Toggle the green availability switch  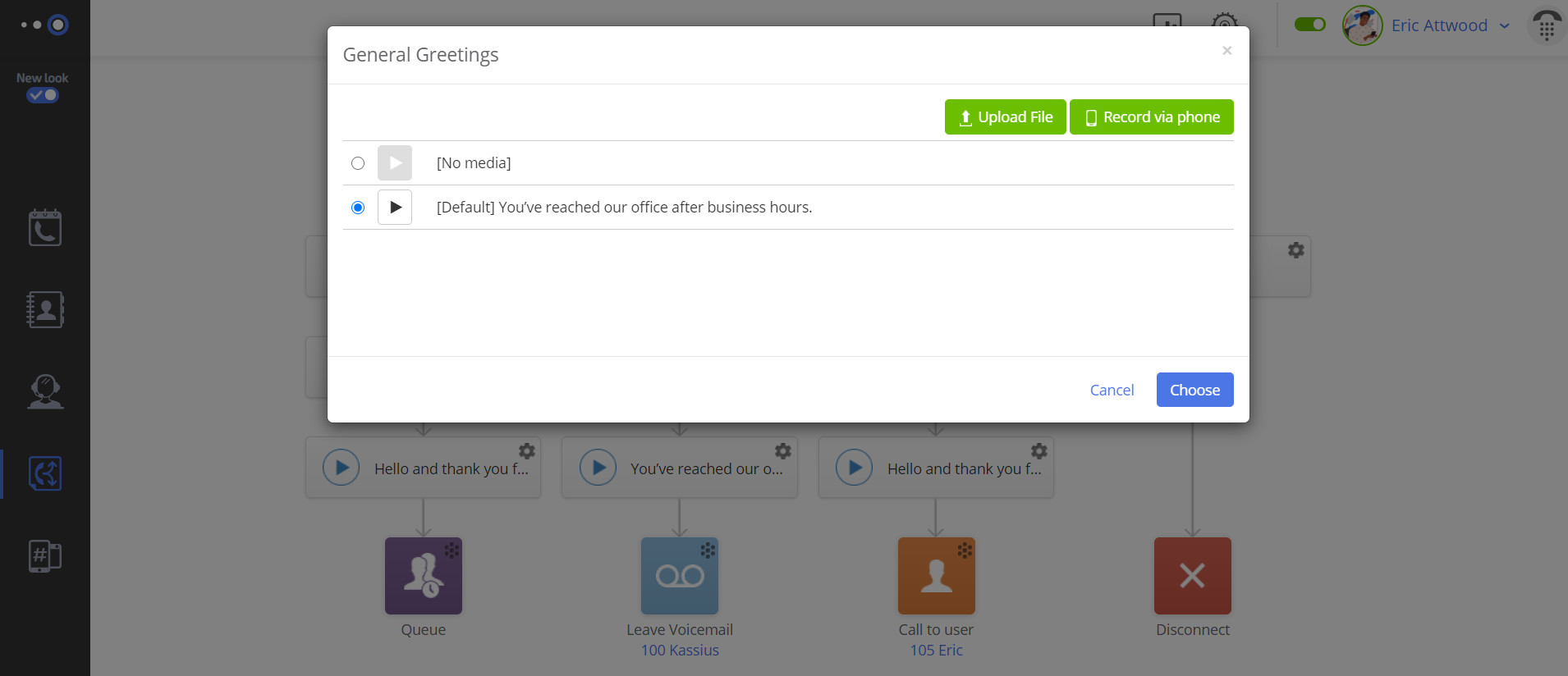point(1309,25)
